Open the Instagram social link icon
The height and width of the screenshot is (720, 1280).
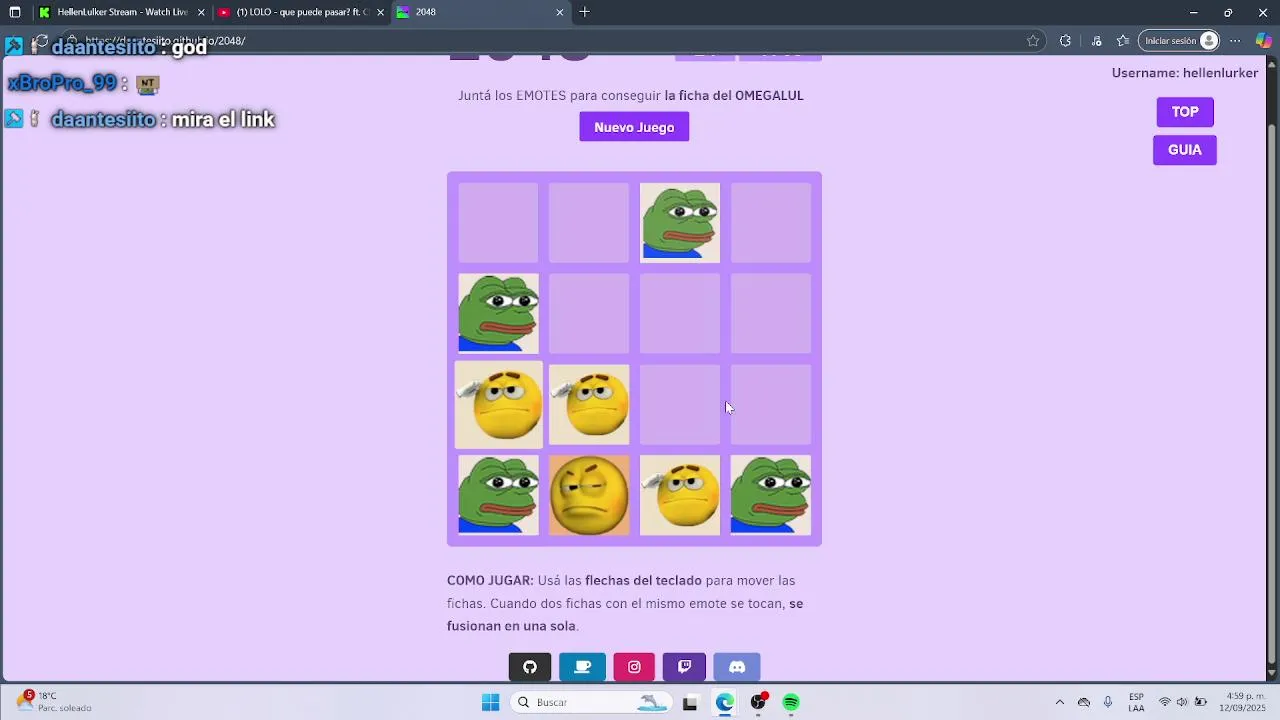pos(634,667)
